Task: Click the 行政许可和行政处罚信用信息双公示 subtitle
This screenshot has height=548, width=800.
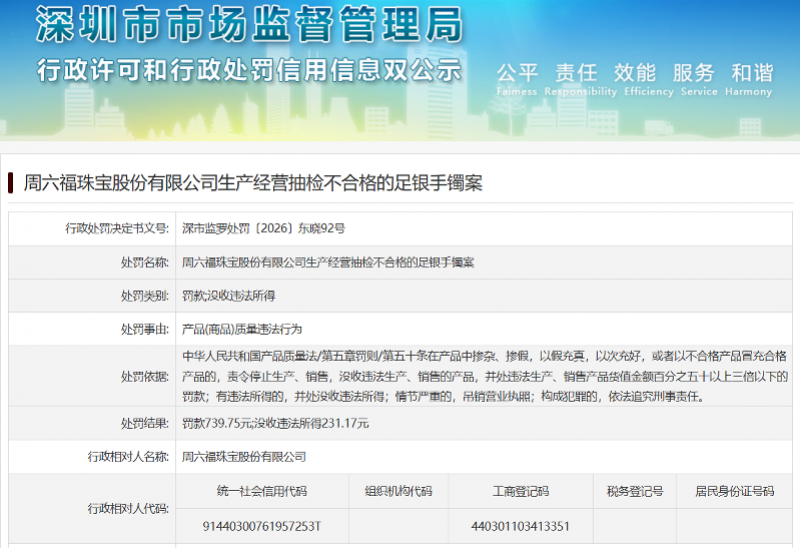Action: pos(249,70)
